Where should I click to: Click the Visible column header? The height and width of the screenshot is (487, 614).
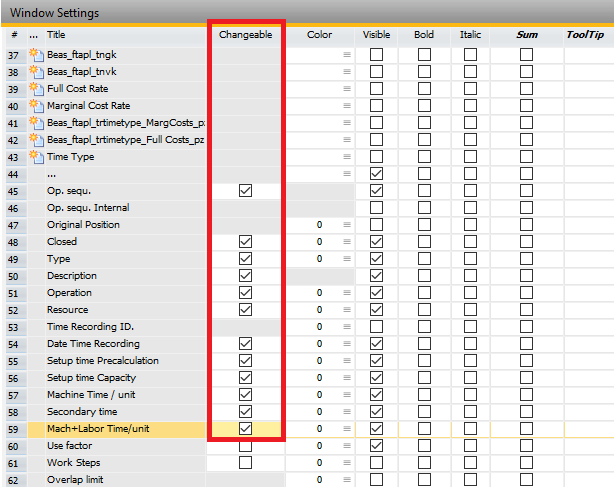(x=376, y=35)
